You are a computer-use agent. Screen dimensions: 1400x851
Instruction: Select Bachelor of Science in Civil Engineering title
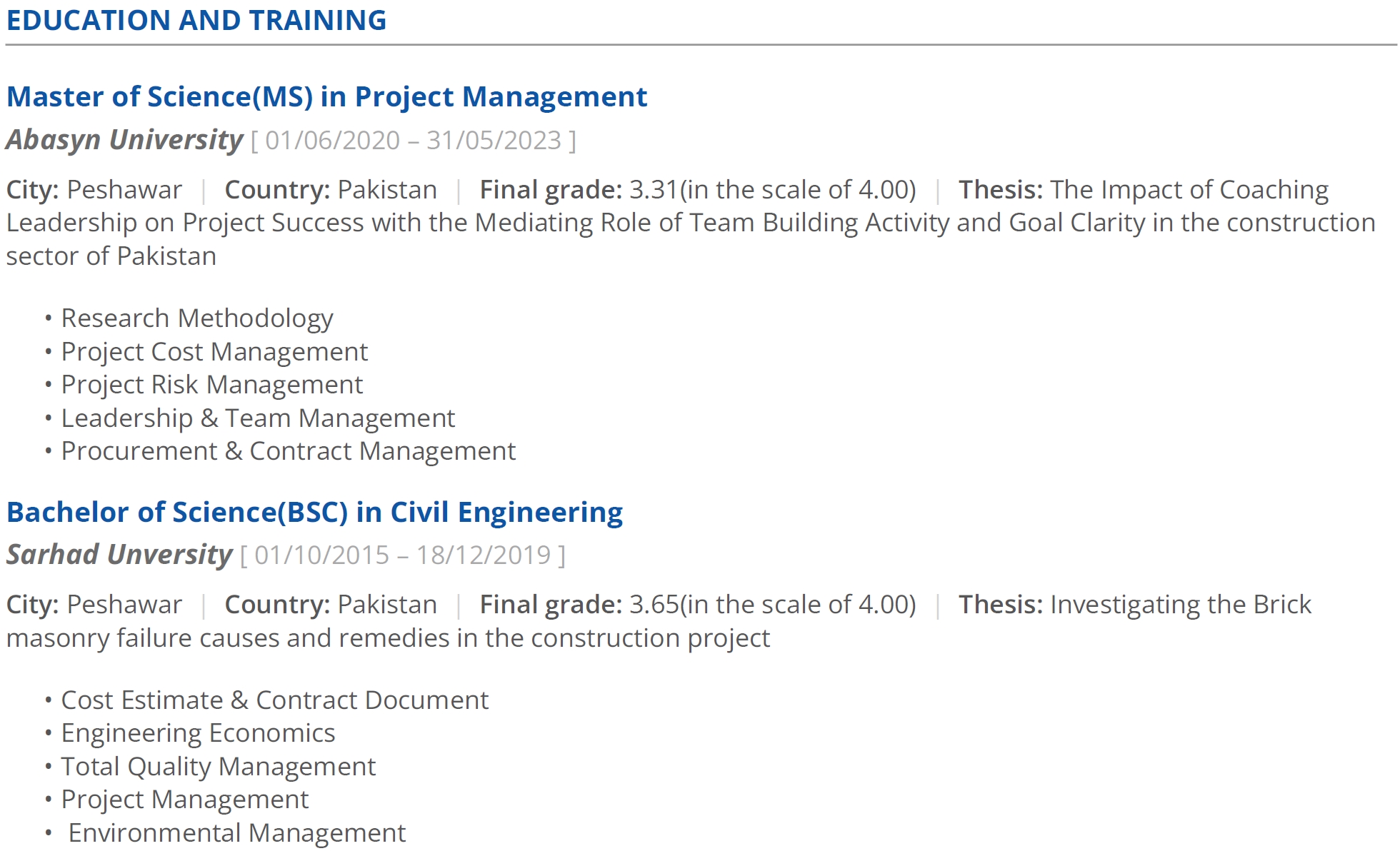pyautogui.click(x=314, y=513)
